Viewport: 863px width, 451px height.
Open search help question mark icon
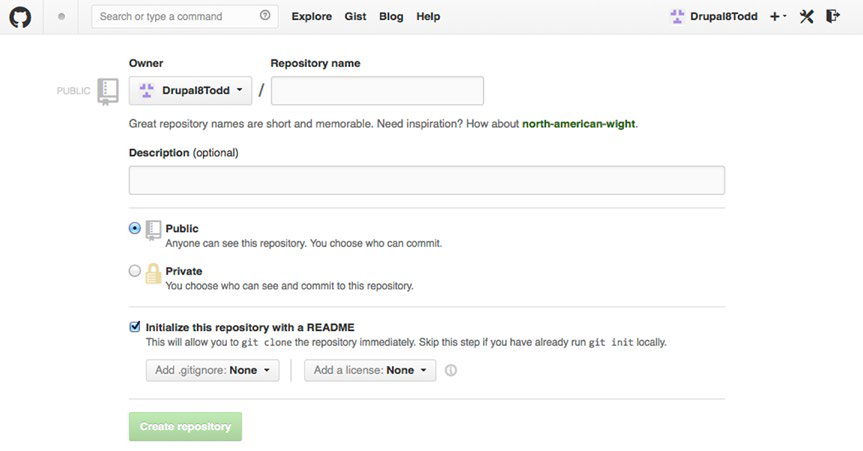(x=265, y=15)
